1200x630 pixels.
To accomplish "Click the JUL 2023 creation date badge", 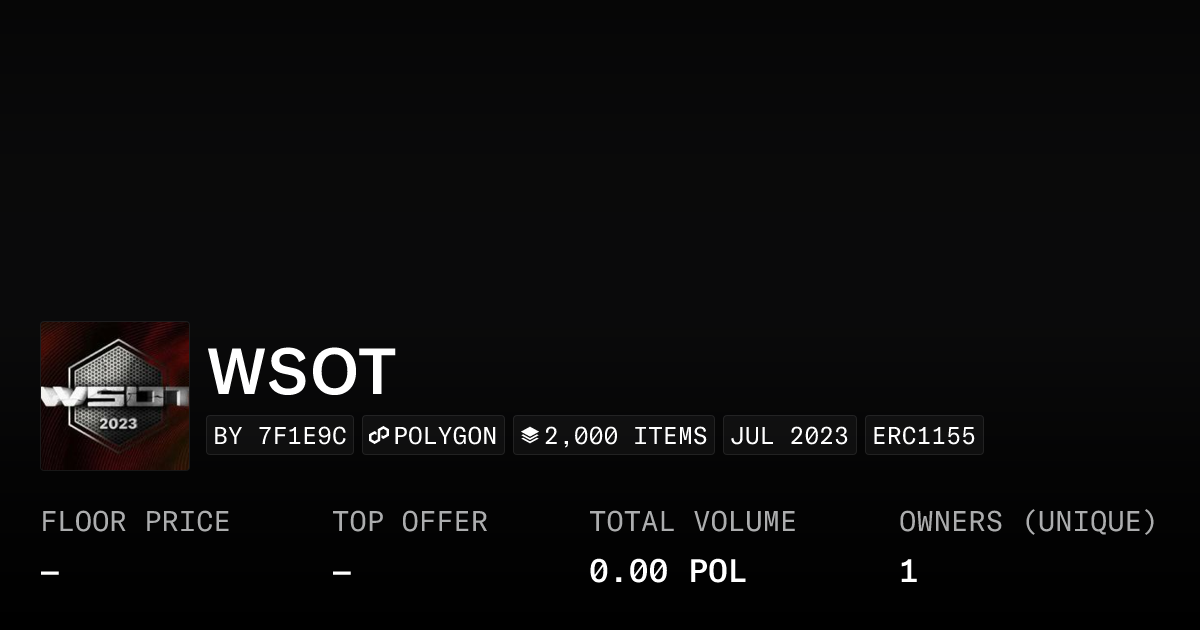I will [789, 436].
